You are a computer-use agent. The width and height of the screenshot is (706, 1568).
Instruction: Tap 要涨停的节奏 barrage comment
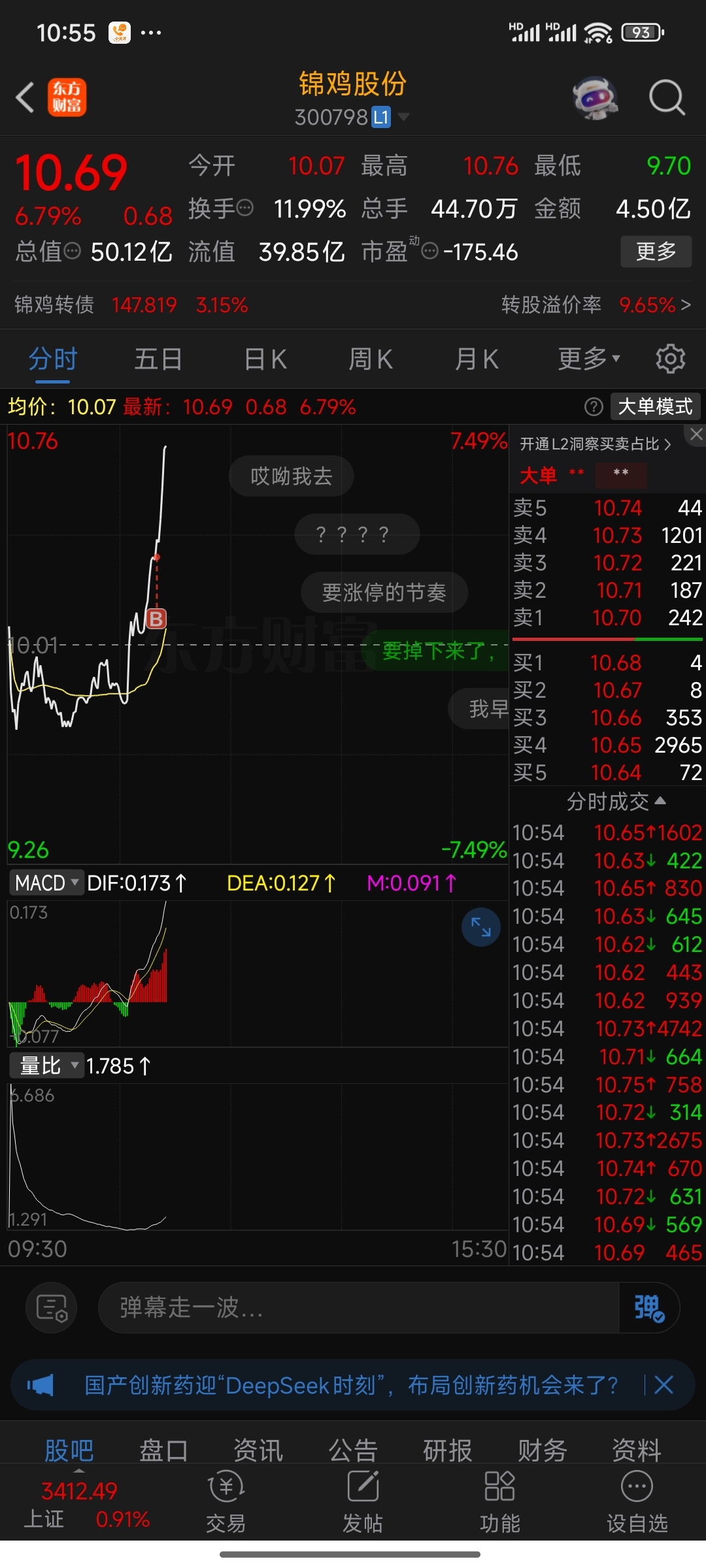(384, 593)
